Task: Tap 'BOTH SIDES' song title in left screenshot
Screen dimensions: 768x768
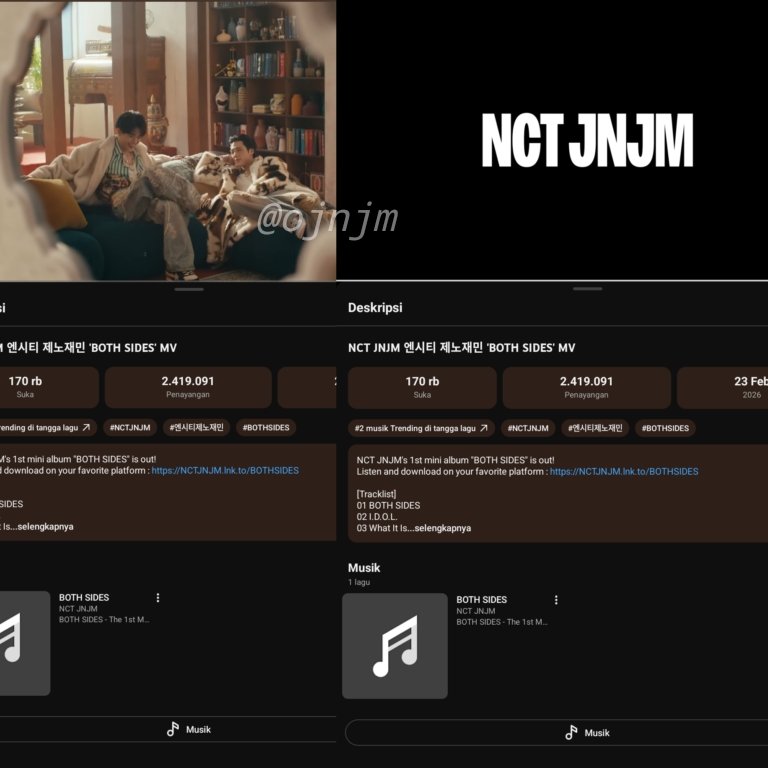Action: 84,598
